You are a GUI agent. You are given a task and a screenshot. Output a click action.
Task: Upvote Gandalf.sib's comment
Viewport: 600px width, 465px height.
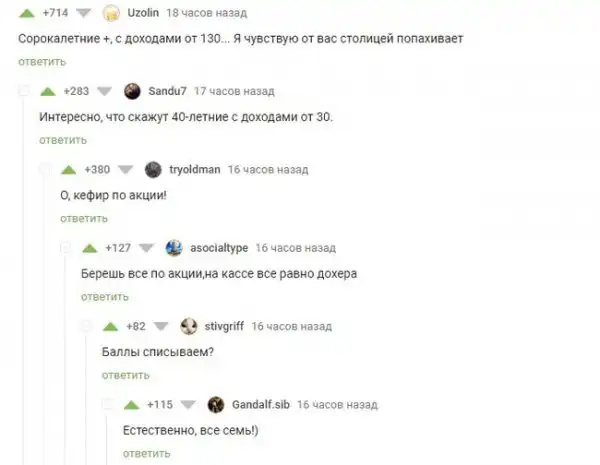[132, 405]
